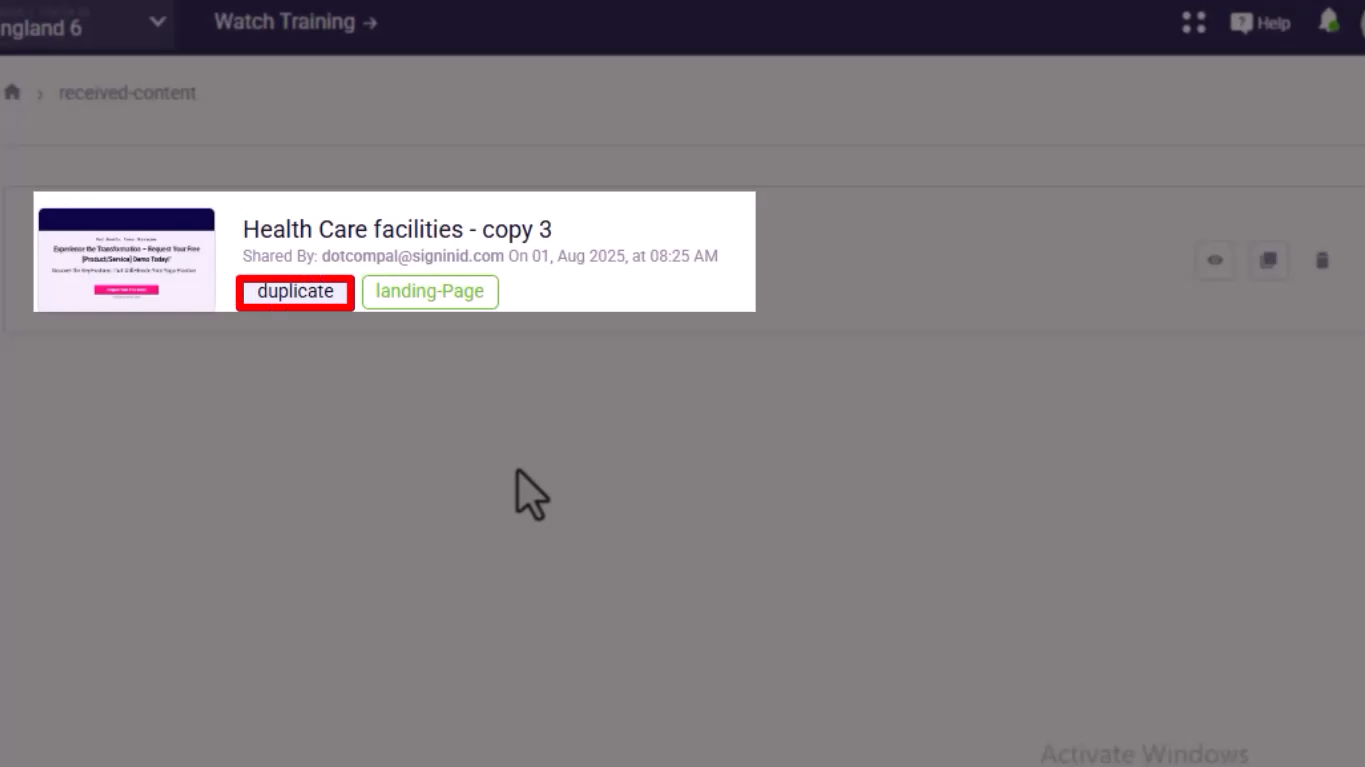Screen dimensions: 1365x767
Task: Delete Health Care facilities with trash icon
Action: tap(1322, 260)
